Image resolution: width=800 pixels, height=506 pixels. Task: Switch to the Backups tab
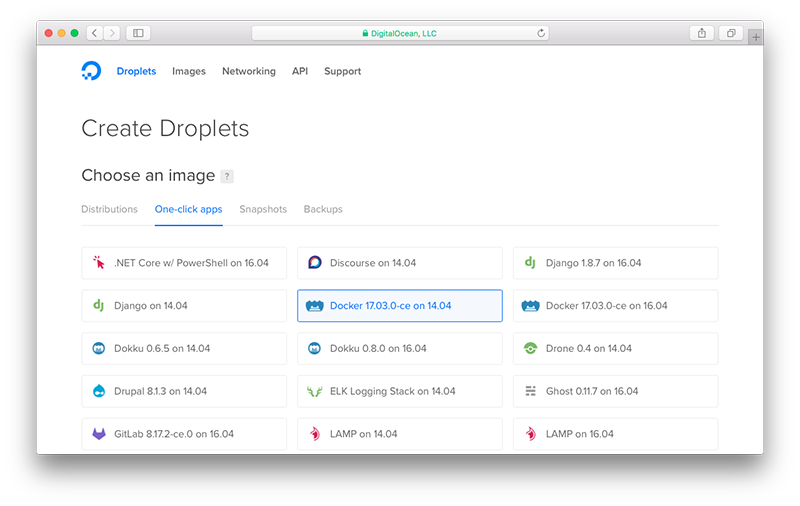(323, 209)
